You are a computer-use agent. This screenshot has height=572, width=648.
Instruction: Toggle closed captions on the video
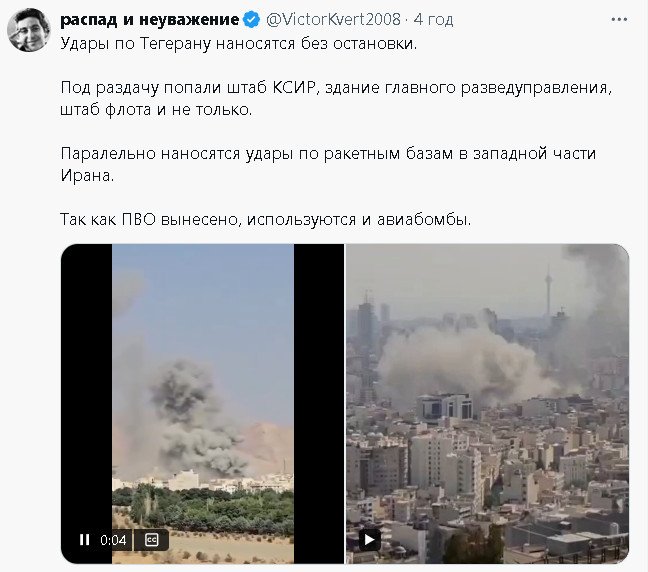[x=152, y=539]
